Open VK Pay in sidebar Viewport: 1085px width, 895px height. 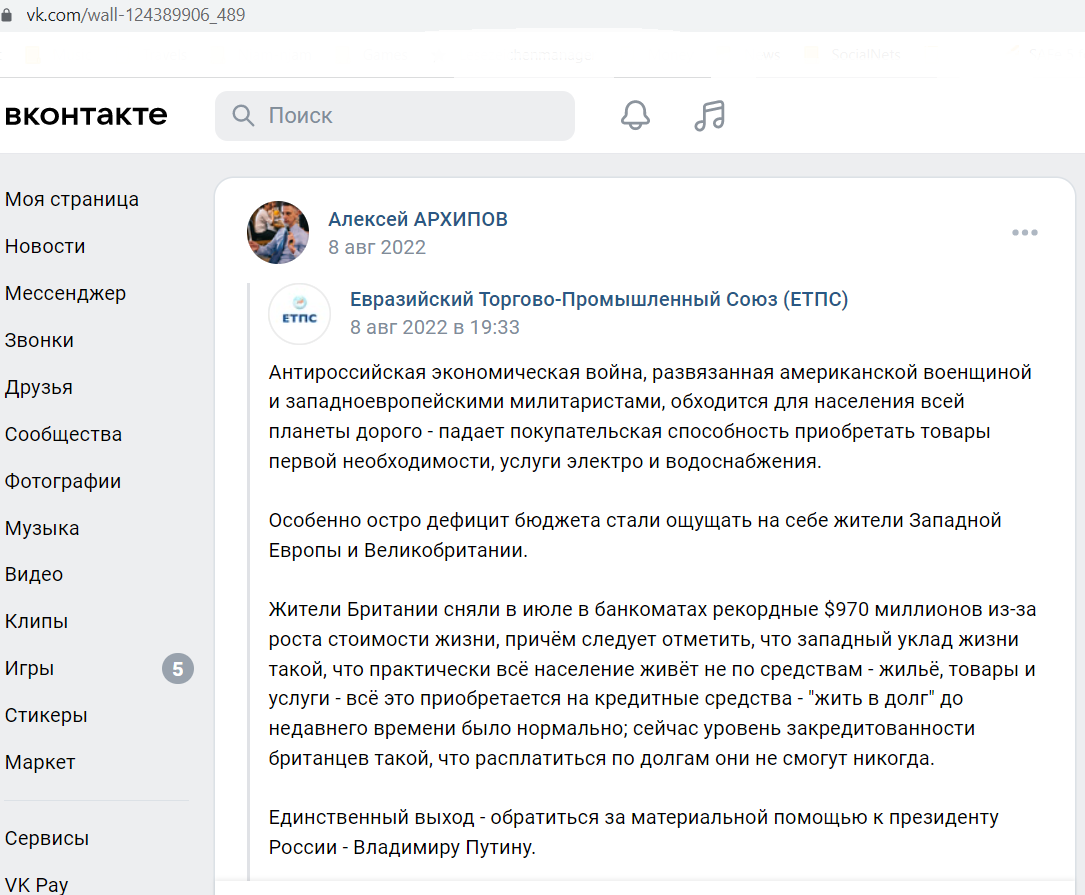tap(36, 885)
